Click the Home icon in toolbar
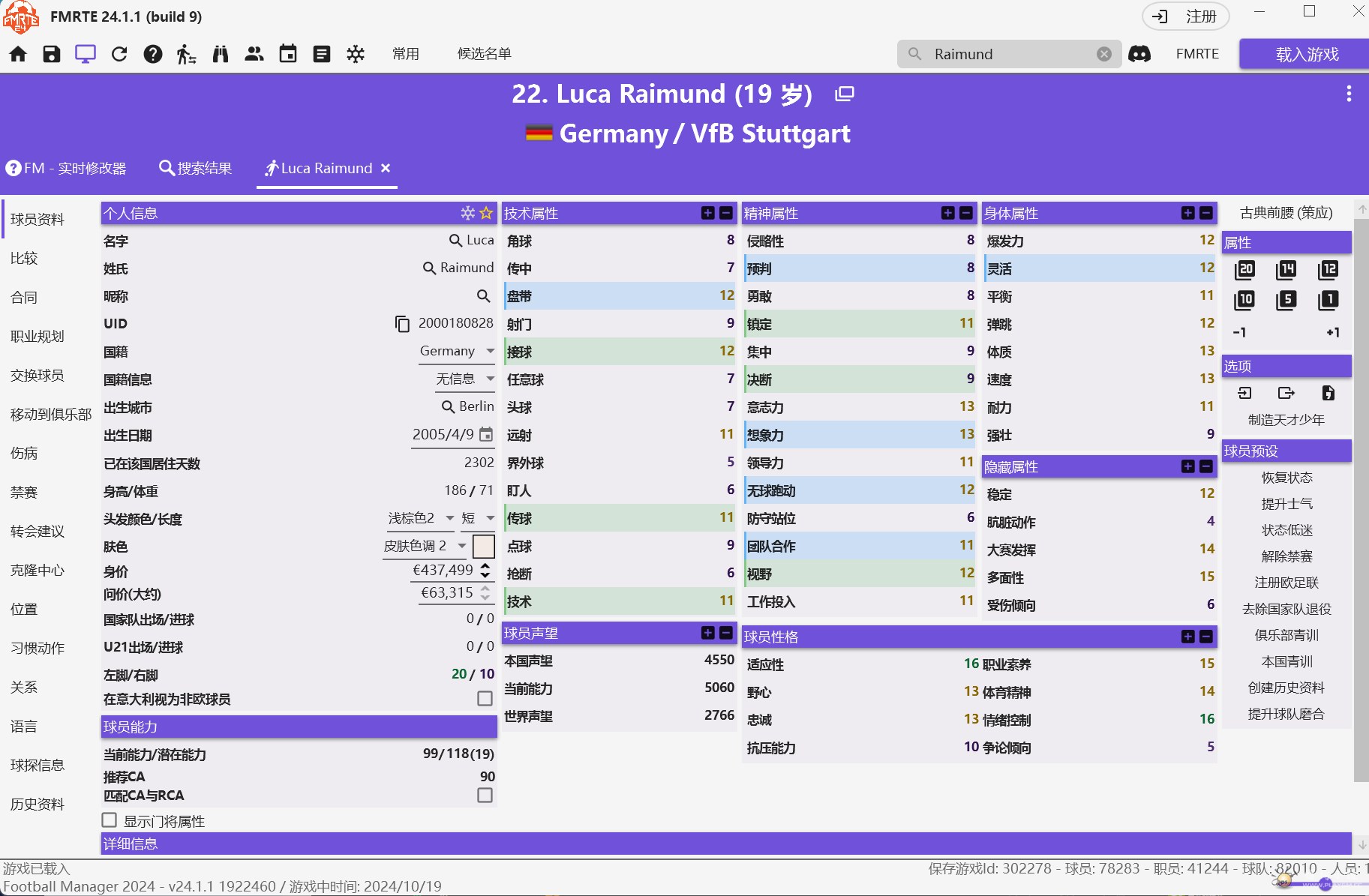The image size is (1369, 896). [x=18, y=54]
